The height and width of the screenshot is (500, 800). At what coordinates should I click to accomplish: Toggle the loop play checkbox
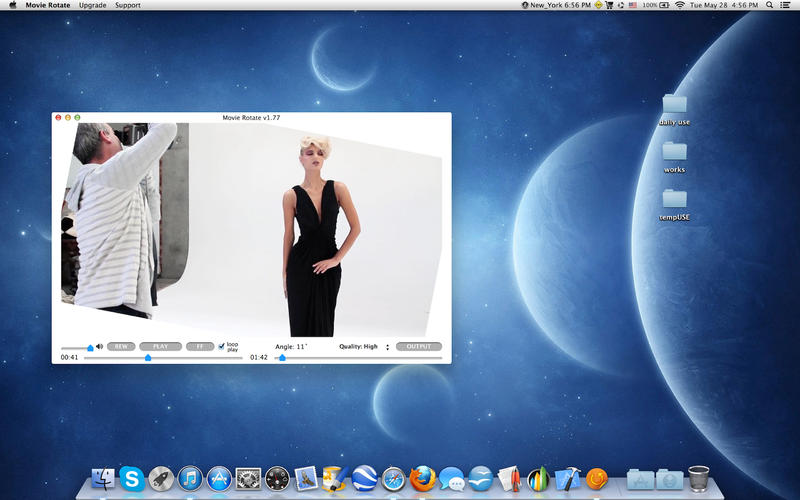[x=221, y=346]
